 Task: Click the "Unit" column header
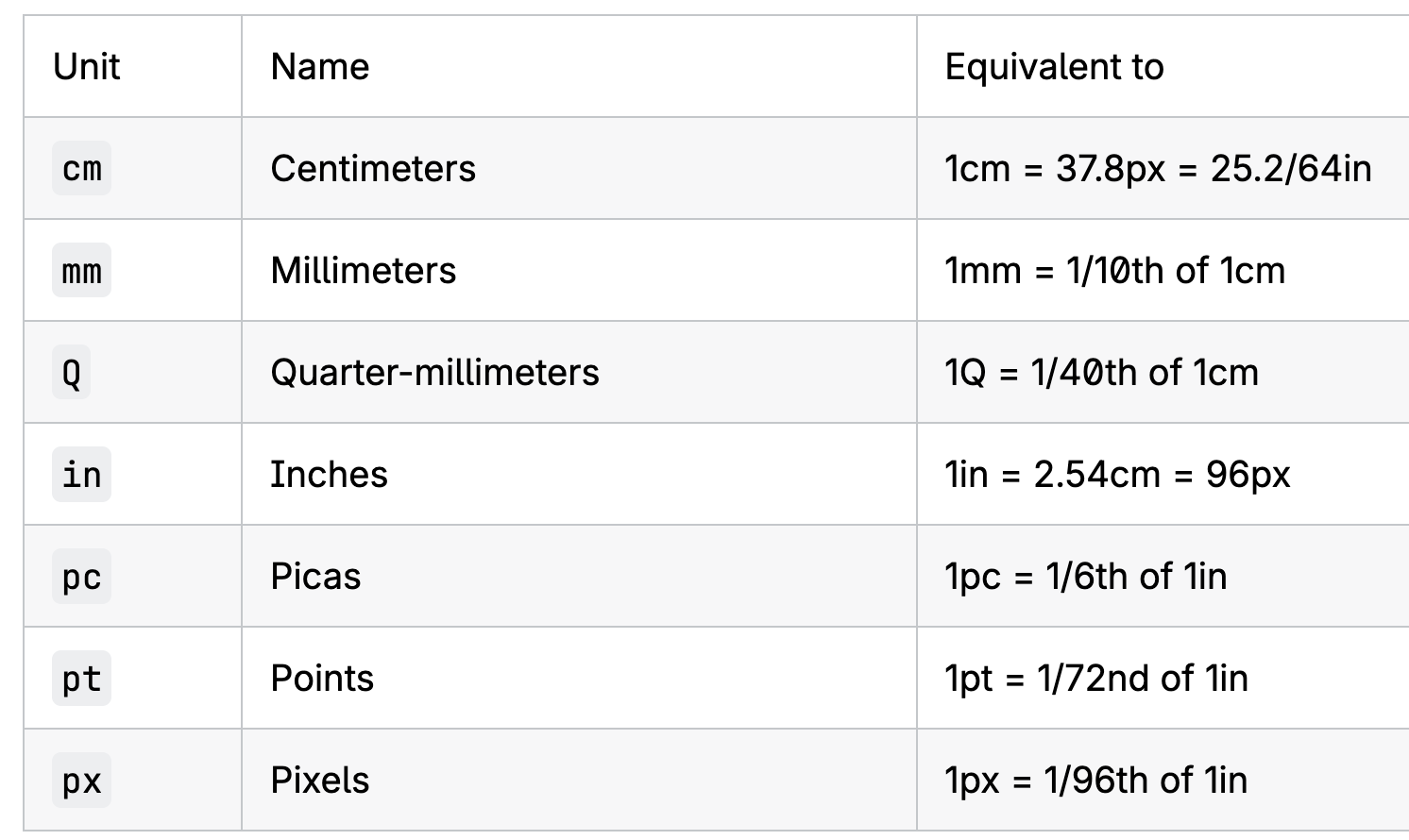pyautogui.click(x=87, y=67)
